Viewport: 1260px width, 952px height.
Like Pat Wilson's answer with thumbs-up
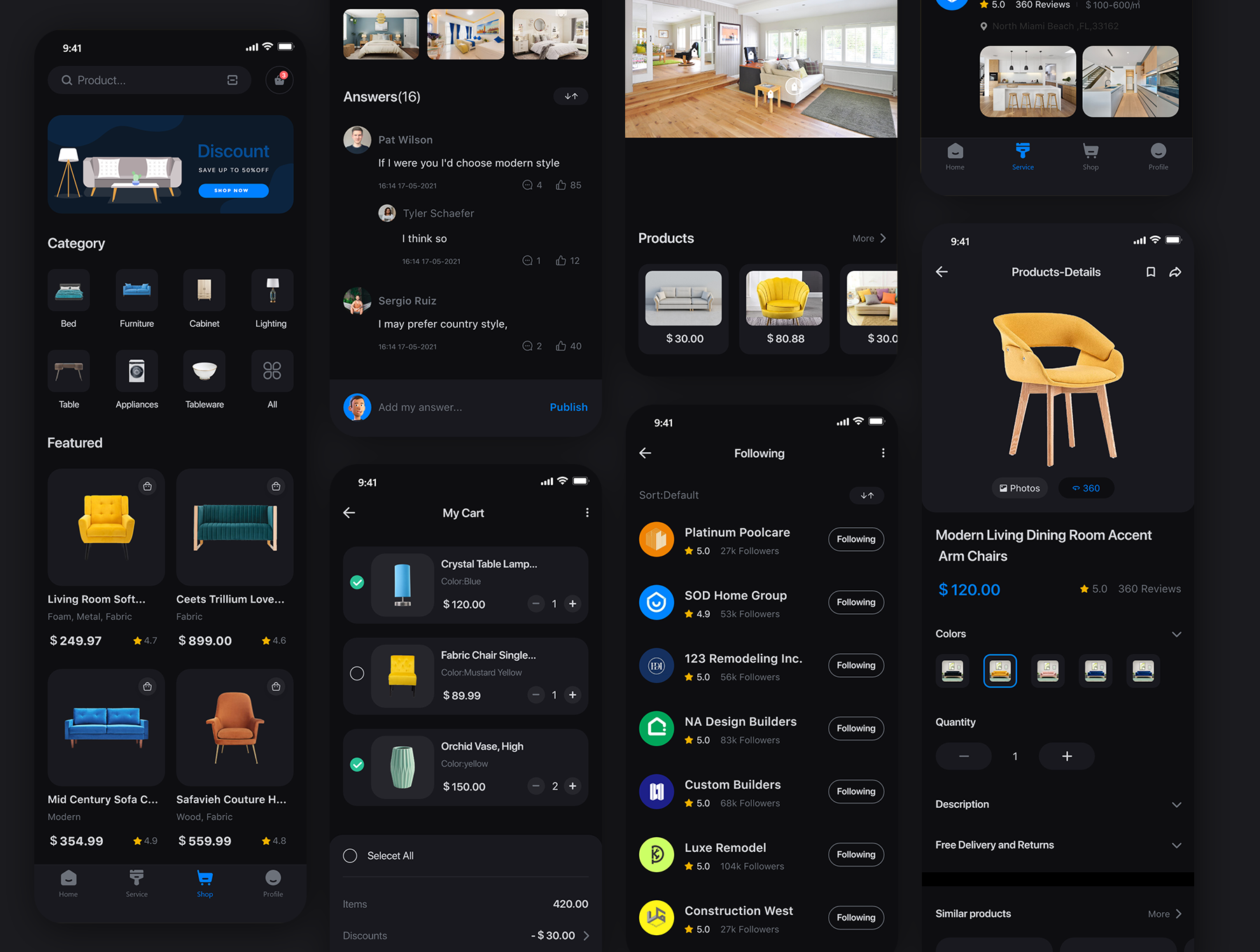pos(561,185)
